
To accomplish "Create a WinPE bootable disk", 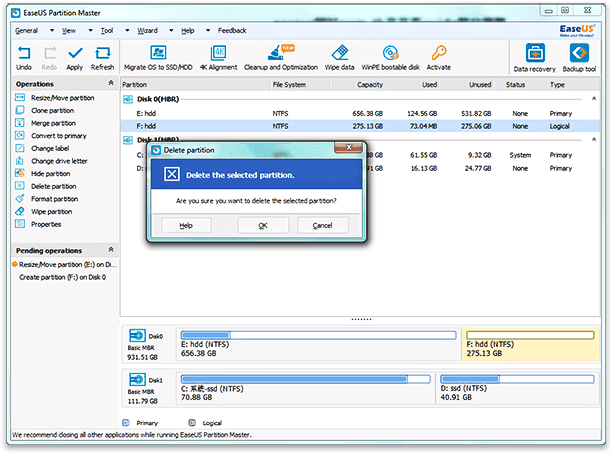I will (x=391, y=58).
